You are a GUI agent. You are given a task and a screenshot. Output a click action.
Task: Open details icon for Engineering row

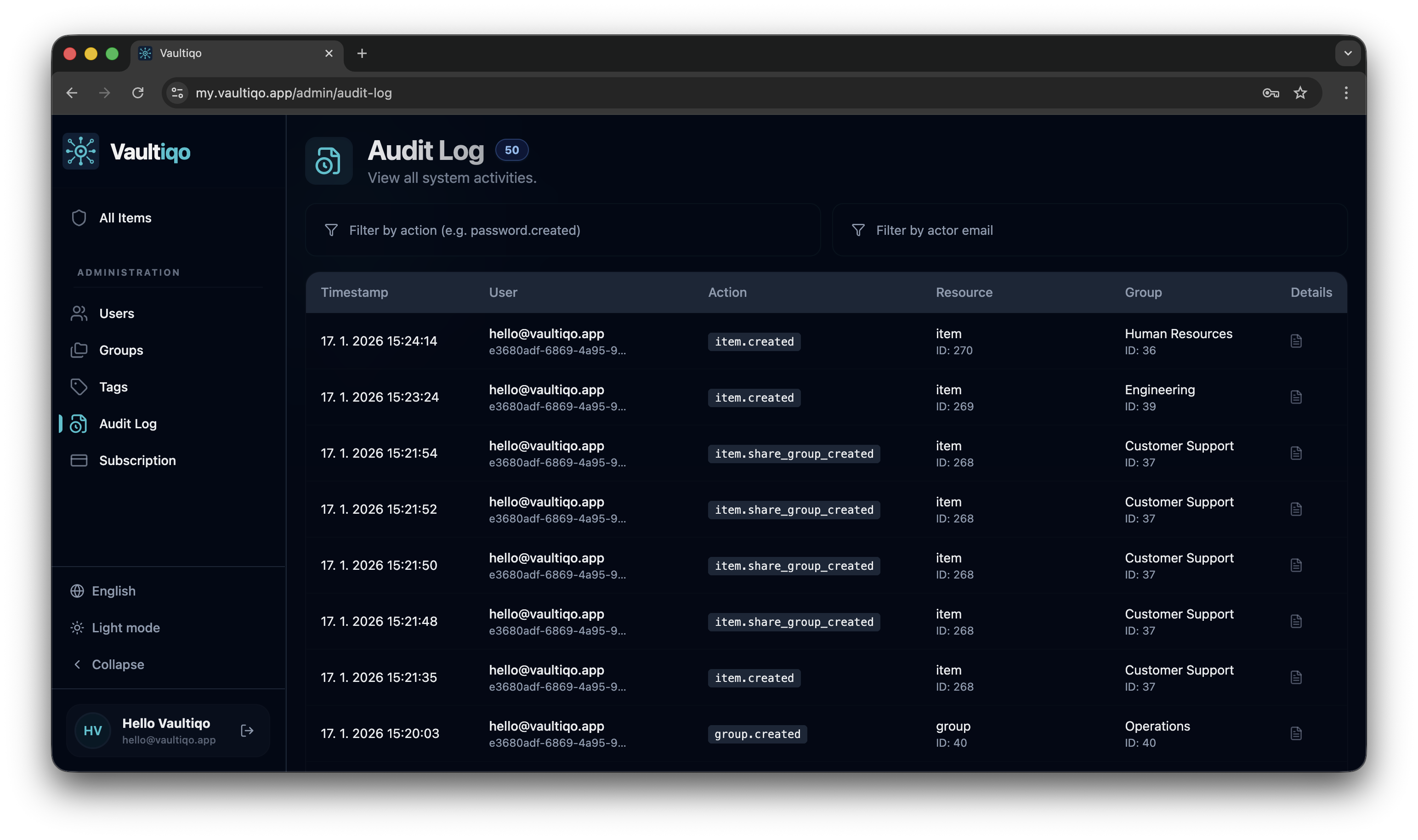pos(1296,397)
